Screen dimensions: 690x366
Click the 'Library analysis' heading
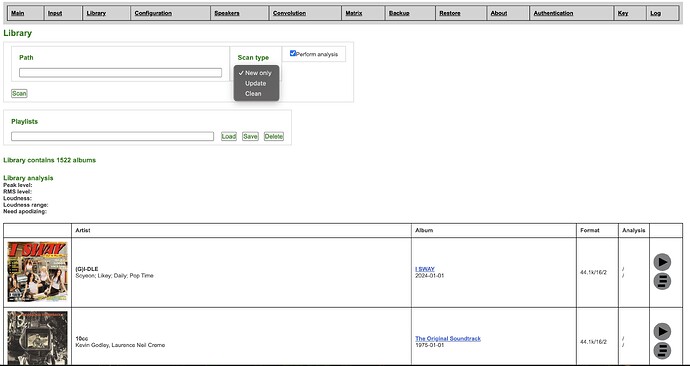(28, 178)
